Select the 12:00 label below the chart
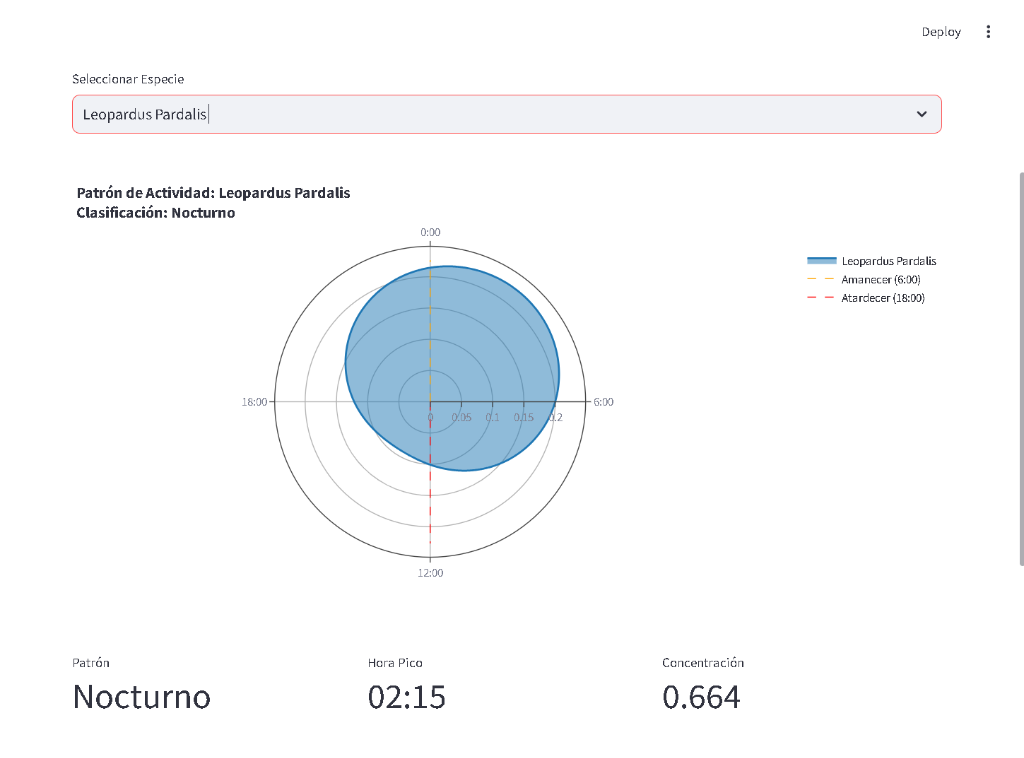 click(430, 573)
